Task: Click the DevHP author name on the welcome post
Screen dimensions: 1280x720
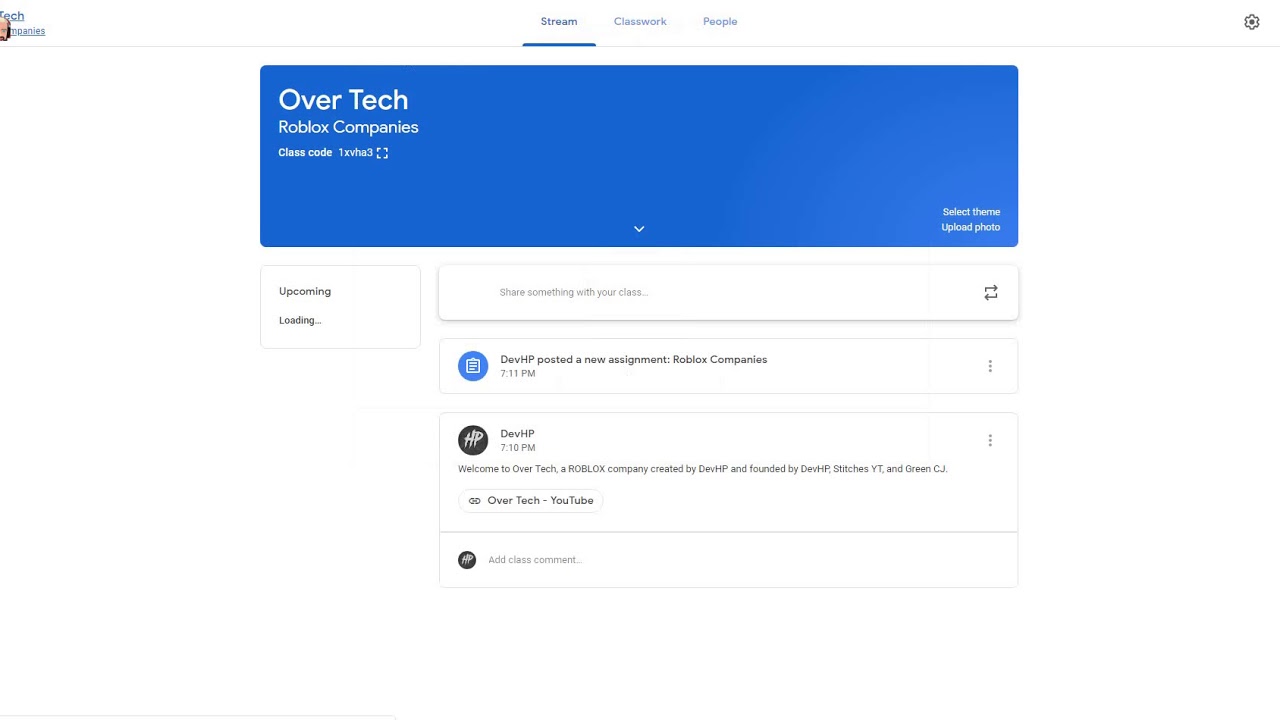Action: coord(517,434)
